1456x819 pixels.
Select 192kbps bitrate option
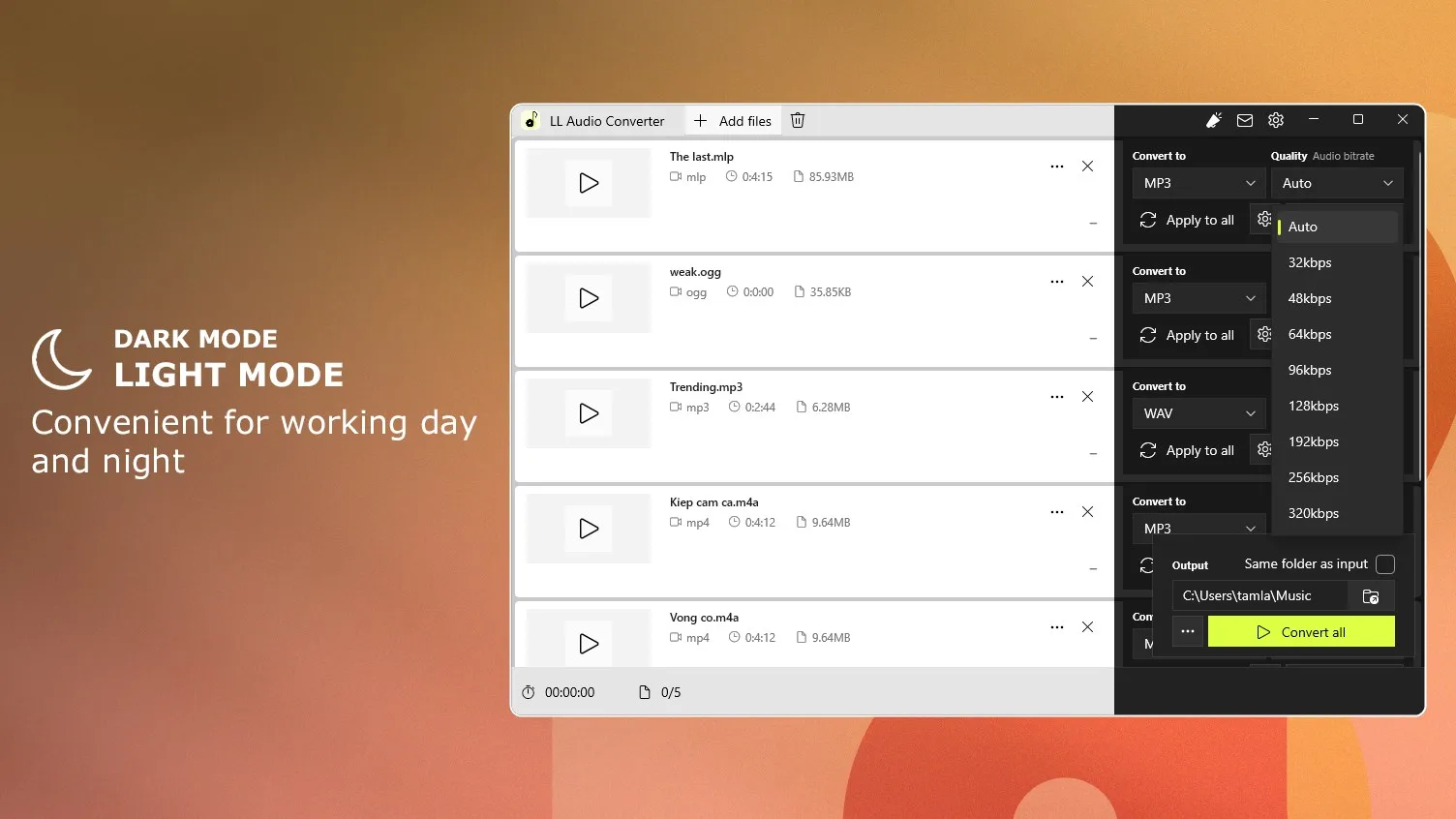pos(1337,441)
